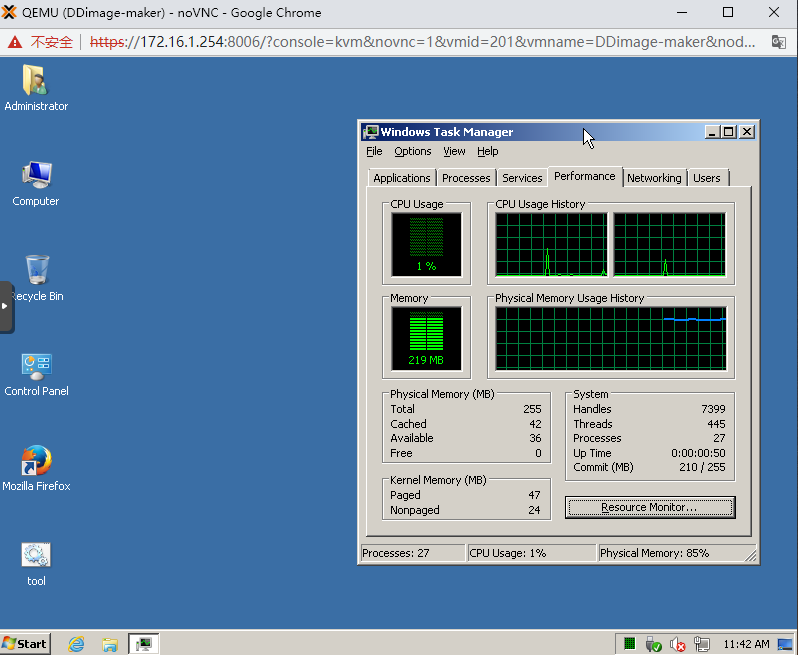This screenshot has height=655, width=798.
Task: Click the Handles 7399 row
Action: 649,409
